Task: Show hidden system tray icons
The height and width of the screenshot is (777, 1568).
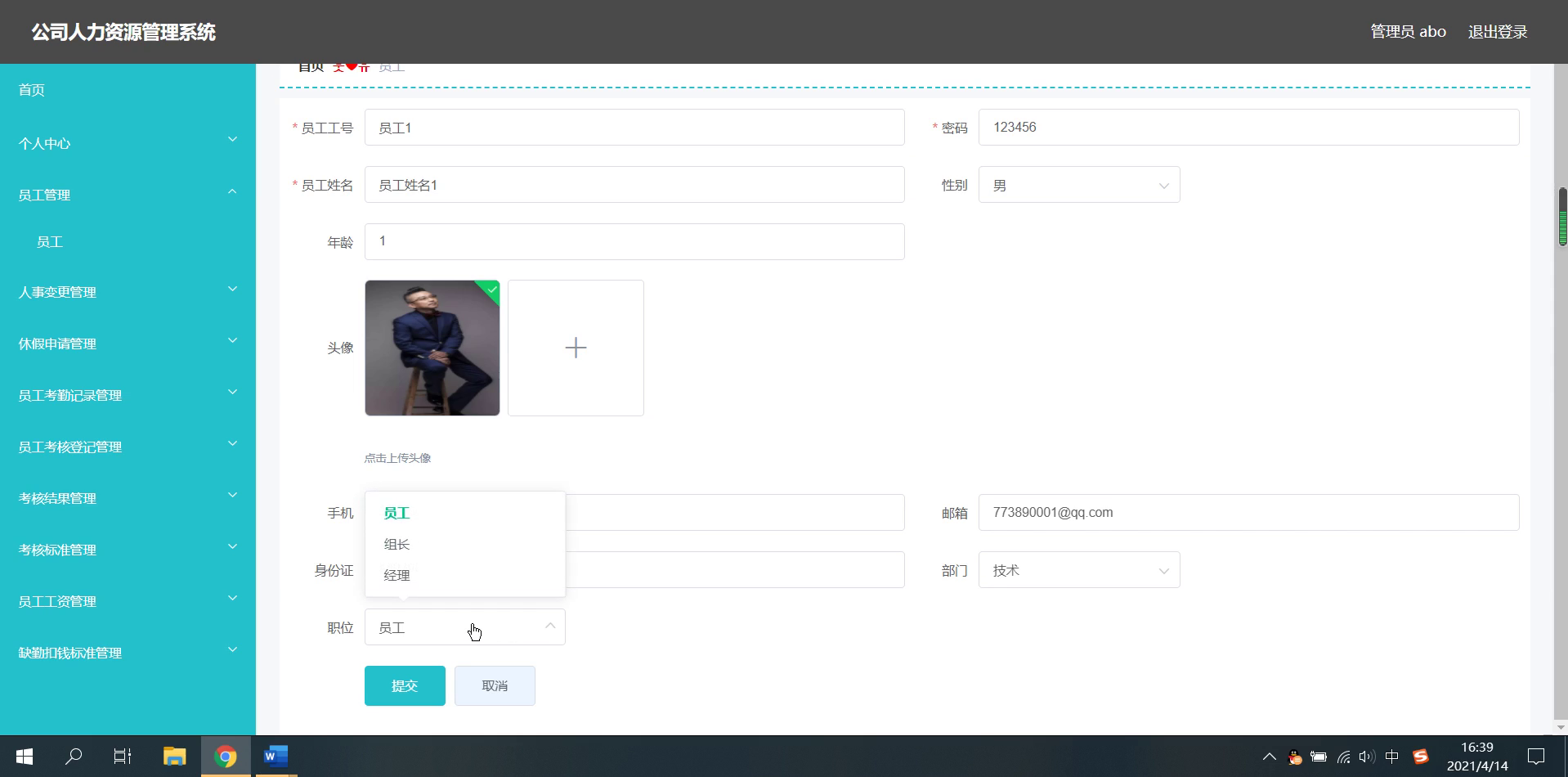Action: click(1269, 757)
